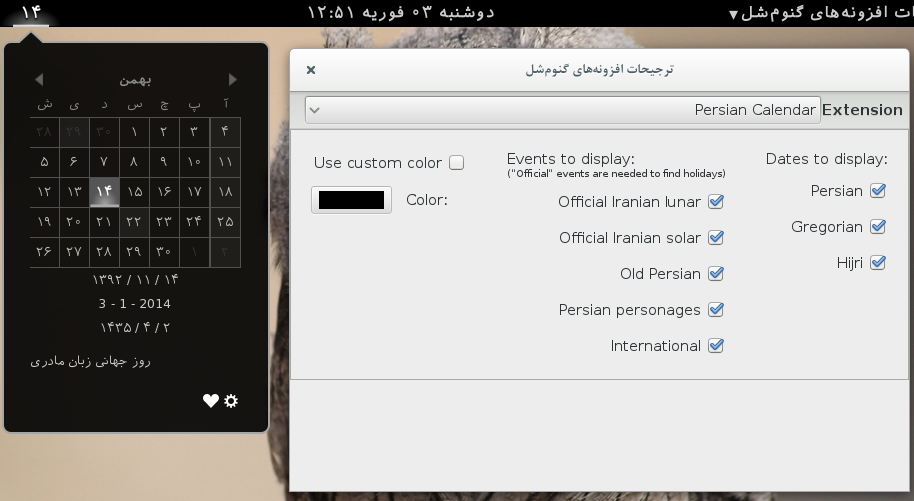Screen dimensions: 914x501
Task: Open the Extension dropdown showing Persian Calendar
Action: [562, 110]
